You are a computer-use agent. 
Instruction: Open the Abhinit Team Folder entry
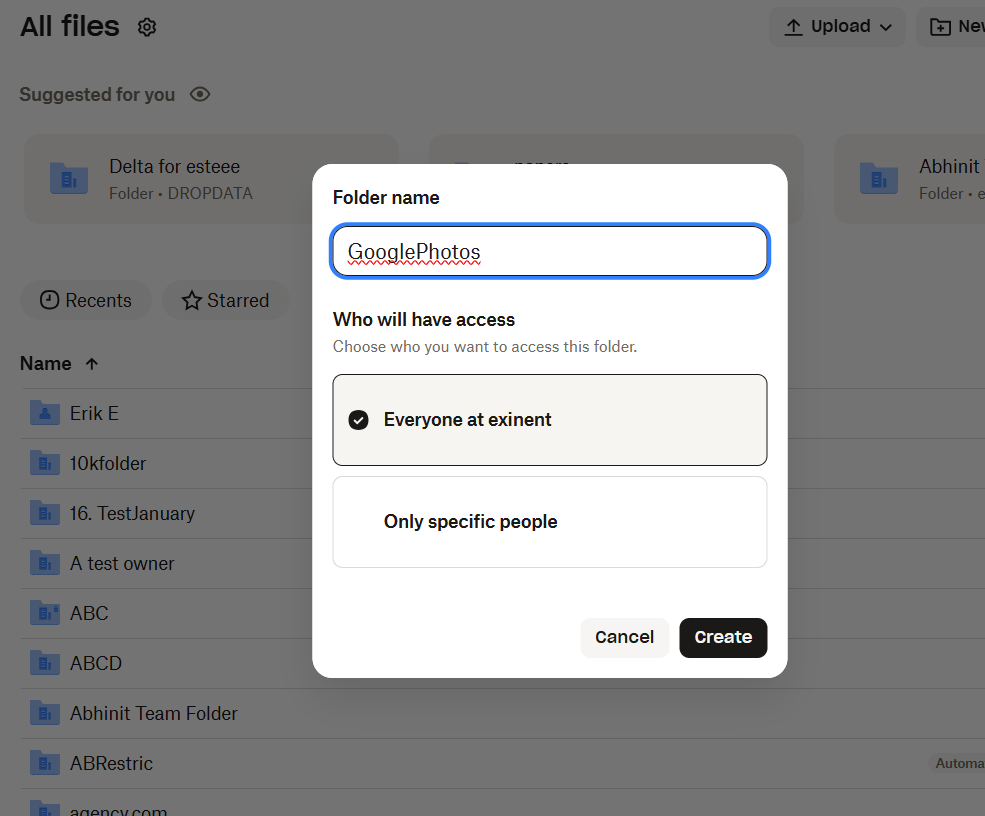[x=155, y=712]
